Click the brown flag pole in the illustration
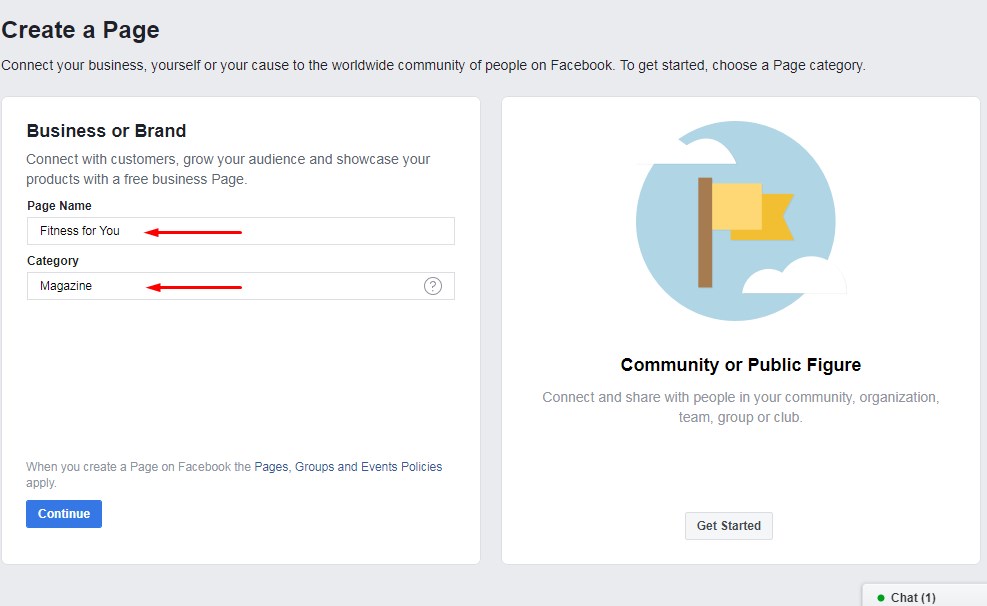This screenshot has height=606, width=987. (705, 233)
